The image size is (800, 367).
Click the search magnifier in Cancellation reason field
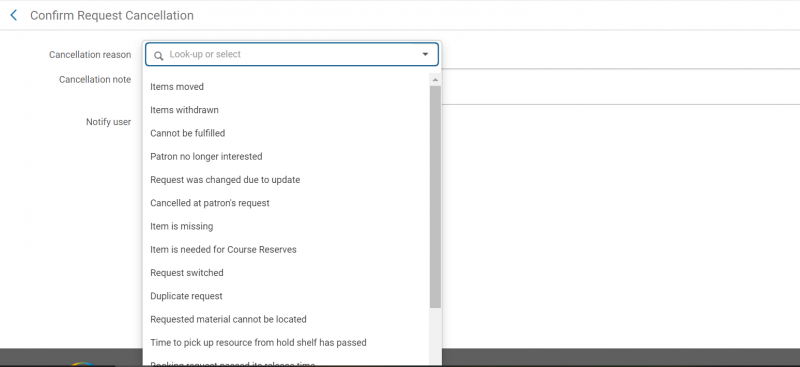click(x=159, y=56)
